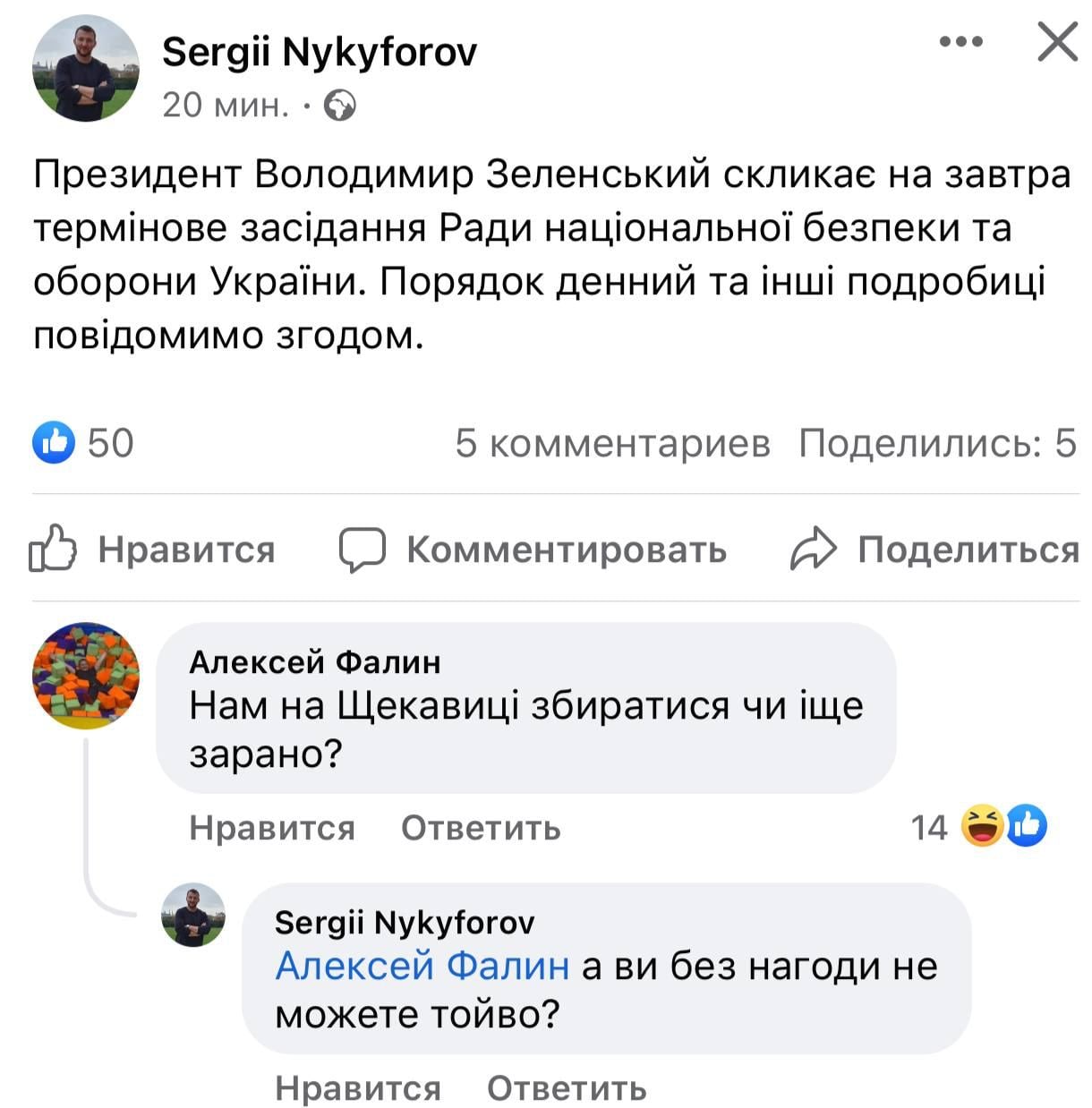
Task: Click Sergii Nykyforov's small reply avatar
Action: [x=193, y=914]
